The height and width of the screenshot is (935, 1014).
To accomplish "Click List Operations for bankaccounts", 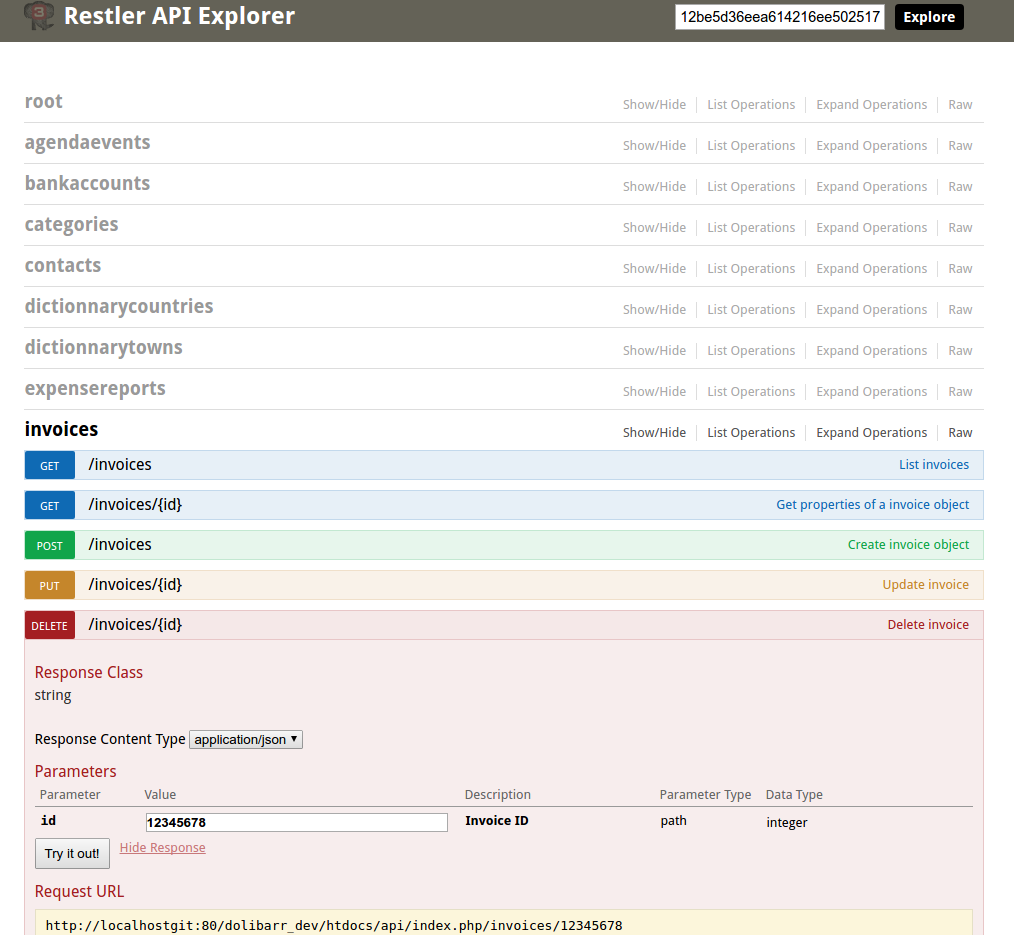I will tap(751, 186).
